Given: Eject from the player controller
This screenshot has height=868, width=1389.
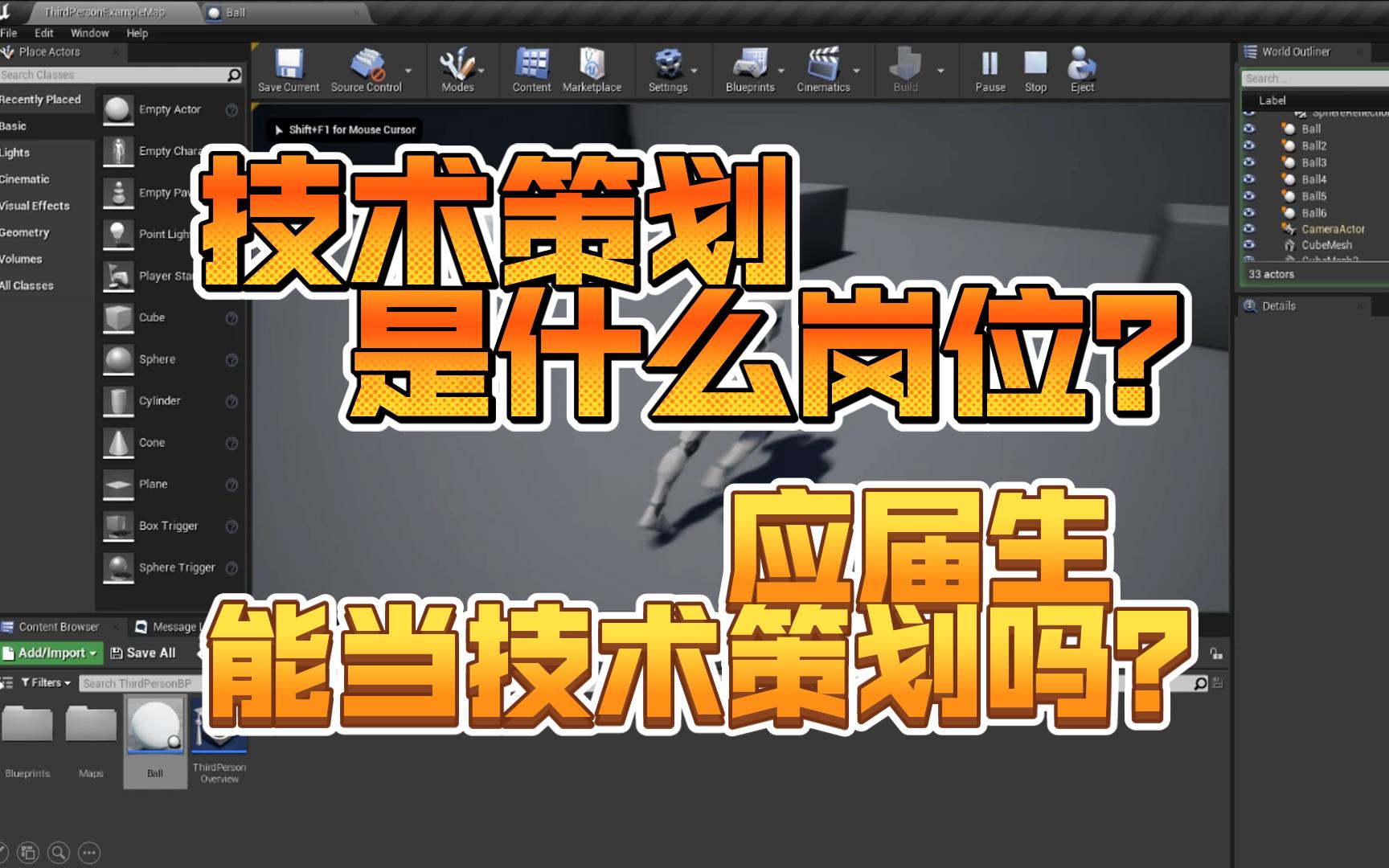Looking at the screenshot, I should [x=1082, y=63].
